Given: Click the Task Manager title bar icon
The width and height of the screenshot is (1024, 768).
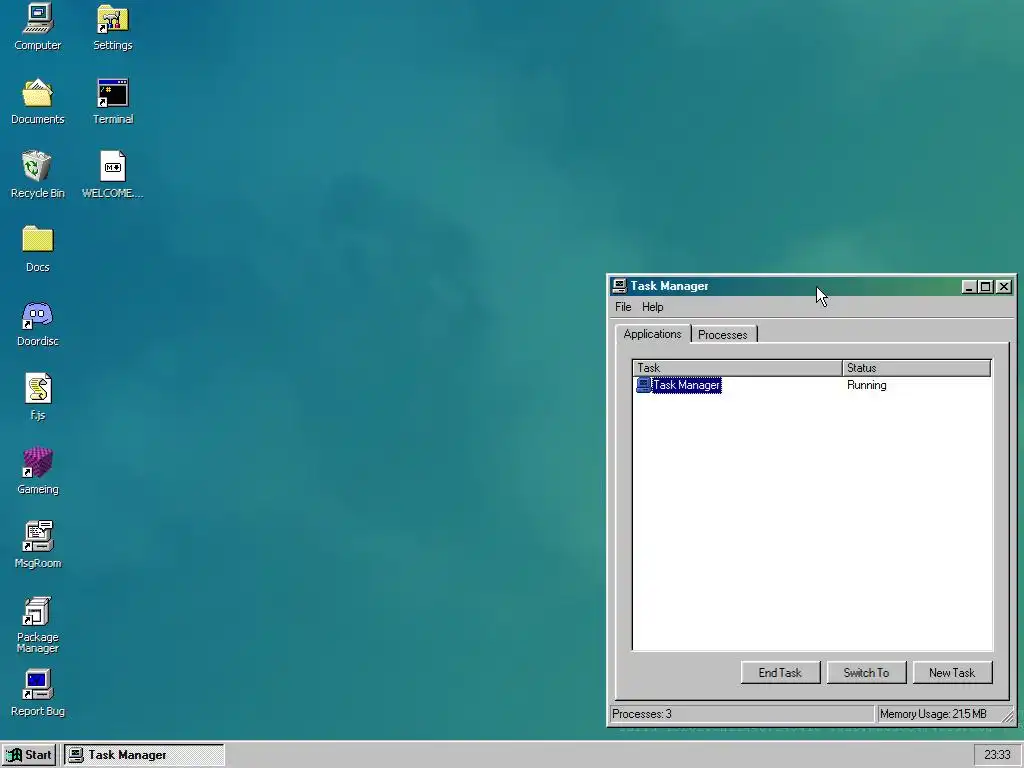Looking at the screenshot, I should 619,286.
